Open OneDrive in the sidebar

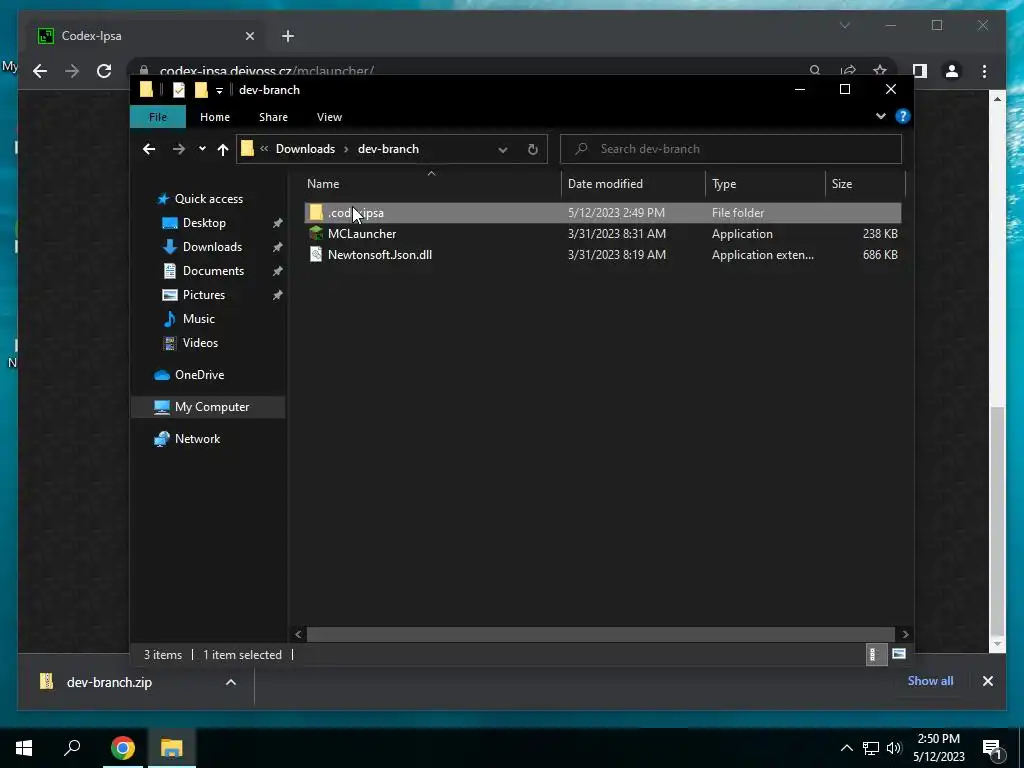click(199, 375)
